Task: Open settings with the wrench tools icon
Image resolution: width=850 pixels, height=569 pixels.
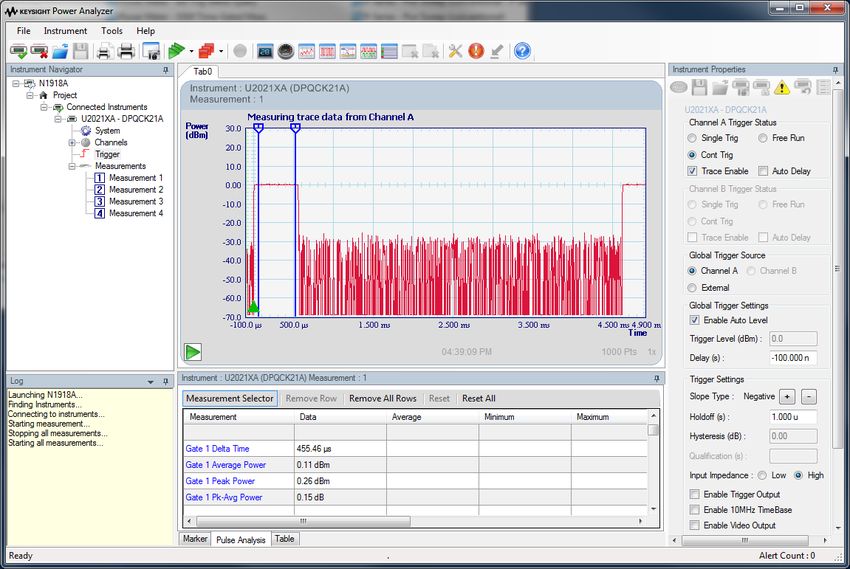Action: [x=455, y=51]
